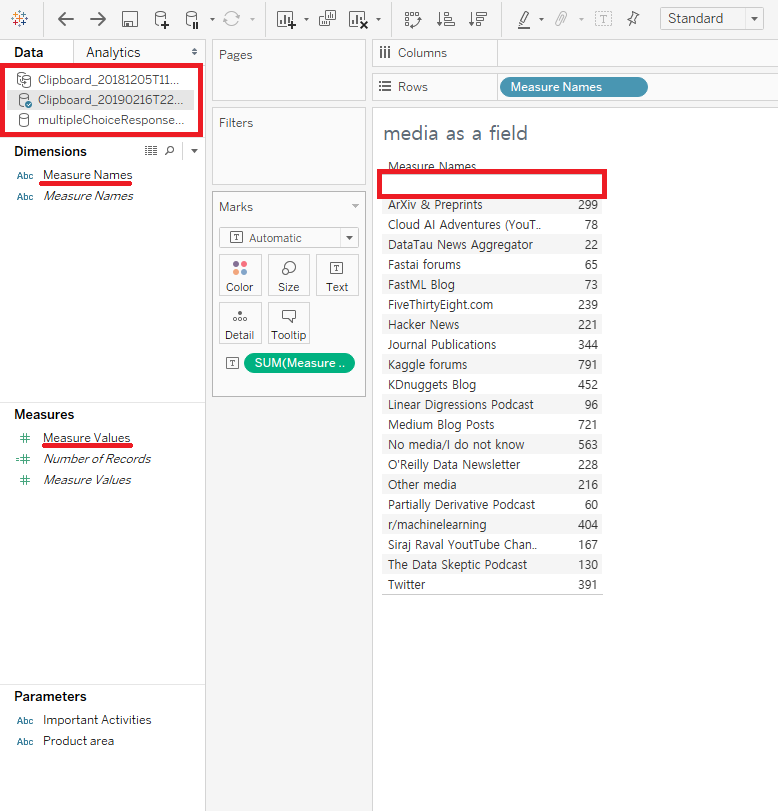Click the Measure Names pill on Rows
Screen dimensions: 778x811
(x=574, y=87)
